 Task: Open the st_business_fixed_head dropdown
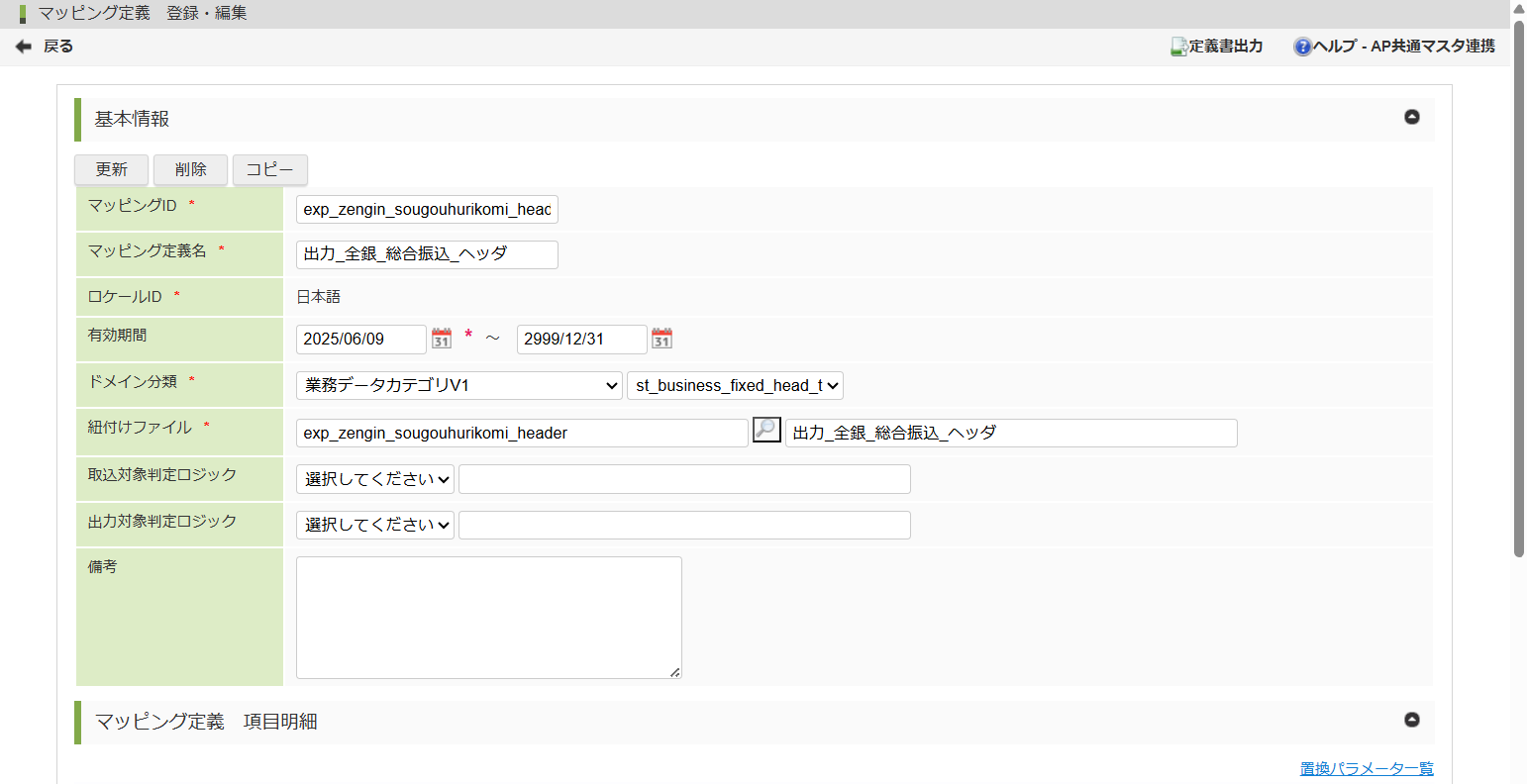click(735, 385)
